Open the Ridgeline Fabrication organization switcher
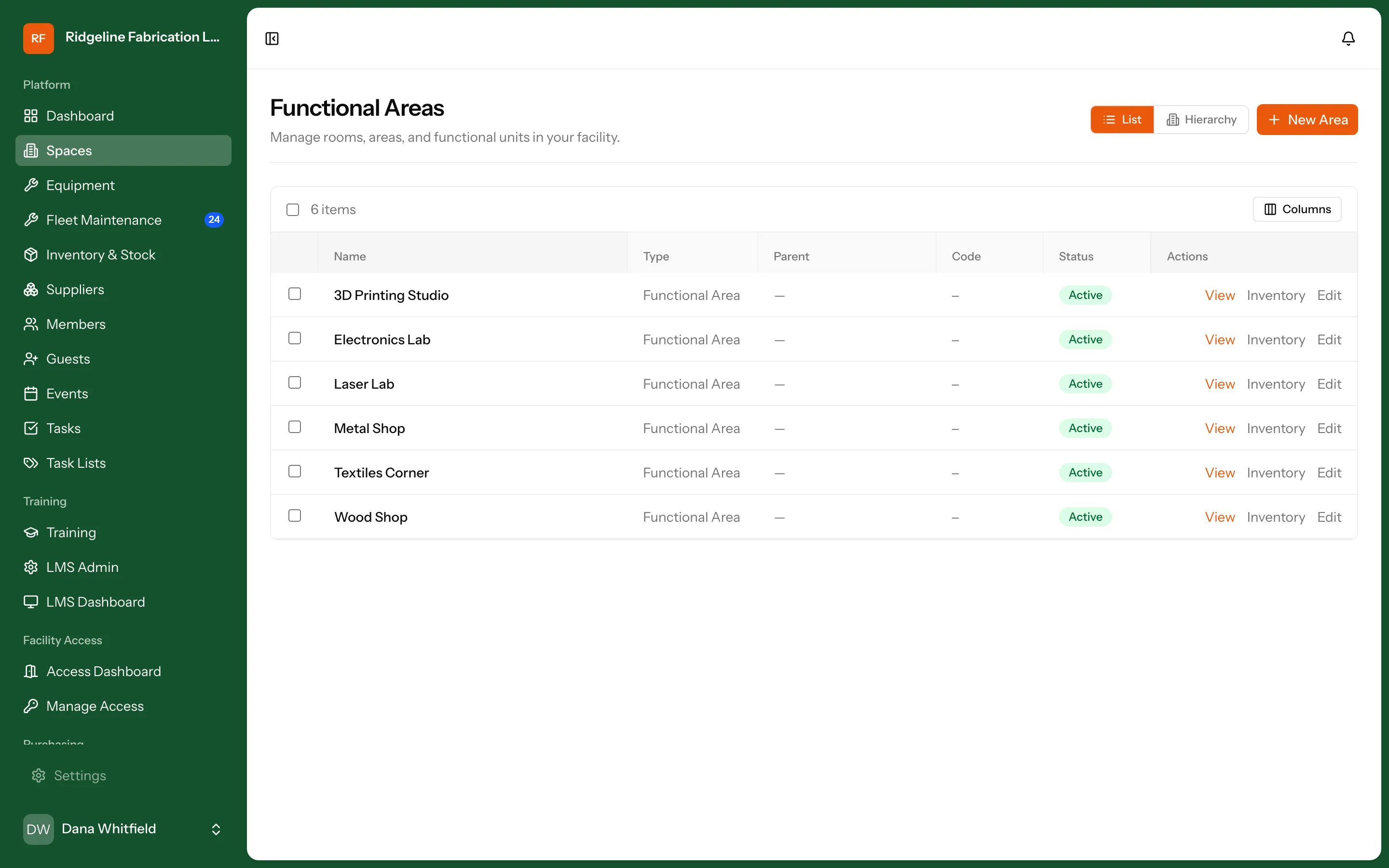This screenshot has height=868, width=1389. point(123,38)
